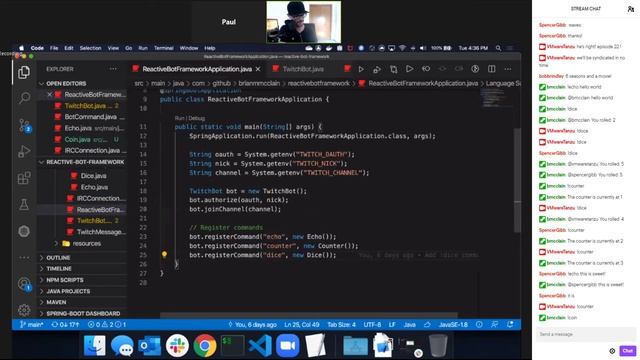Click the Run Java play button in editor toolbar
640x360 pixels.
click(x=361, y=69)
